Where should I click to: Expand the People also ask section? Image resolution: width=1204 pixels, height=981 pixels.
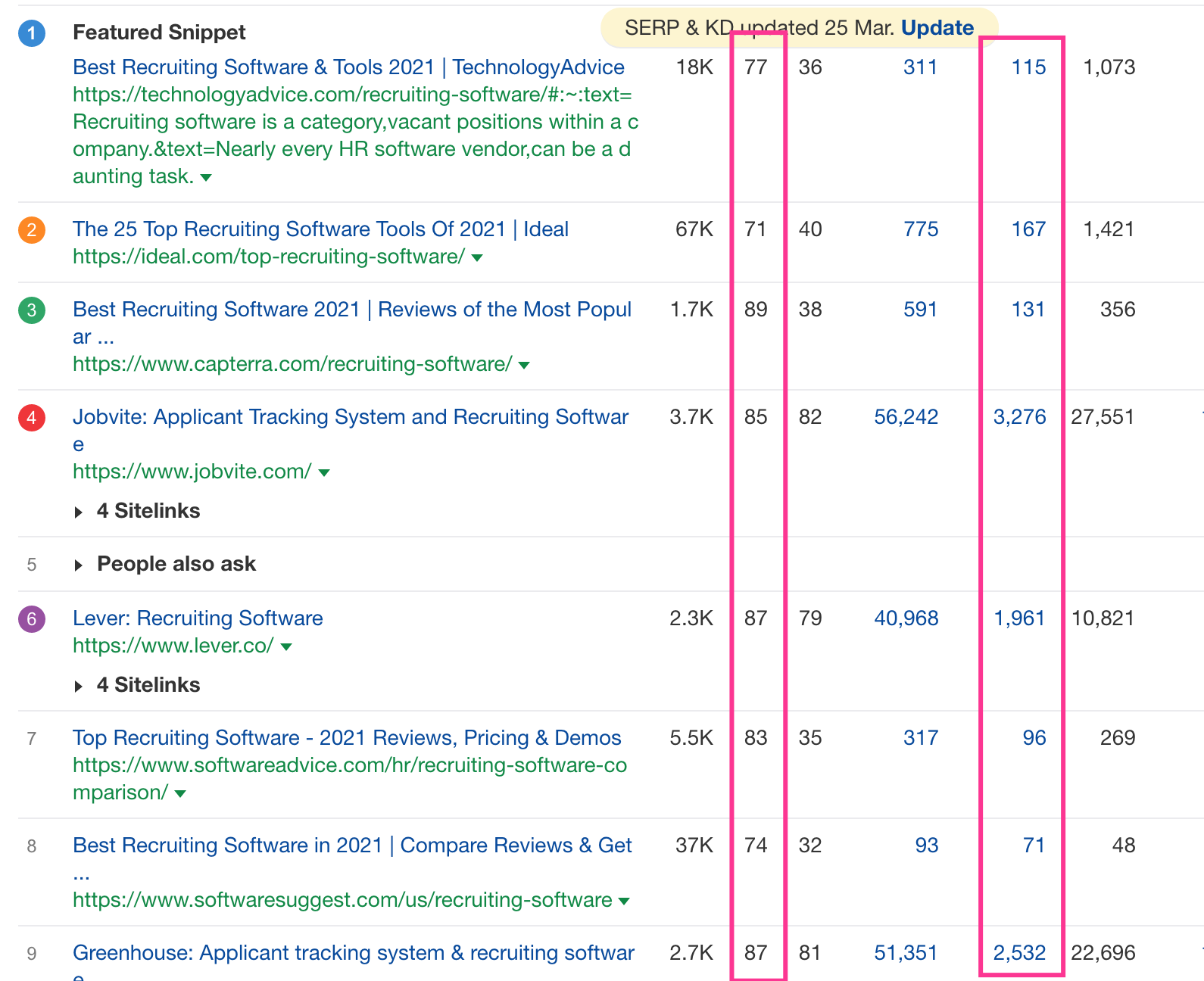[x=165, y=564]
